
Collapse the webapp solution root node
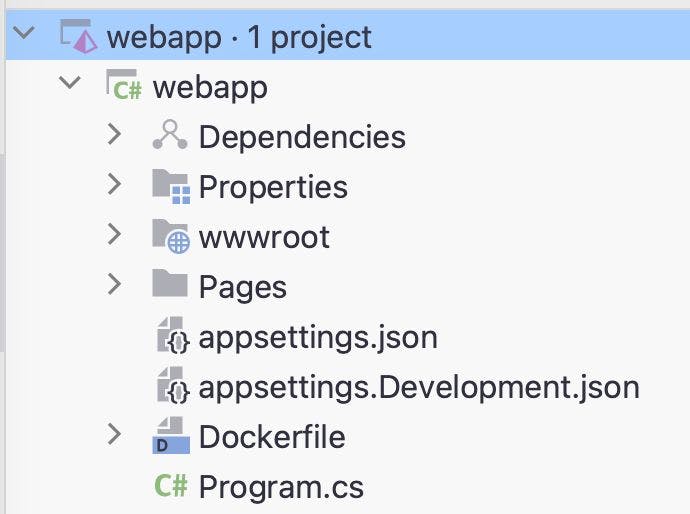(25, 35)
